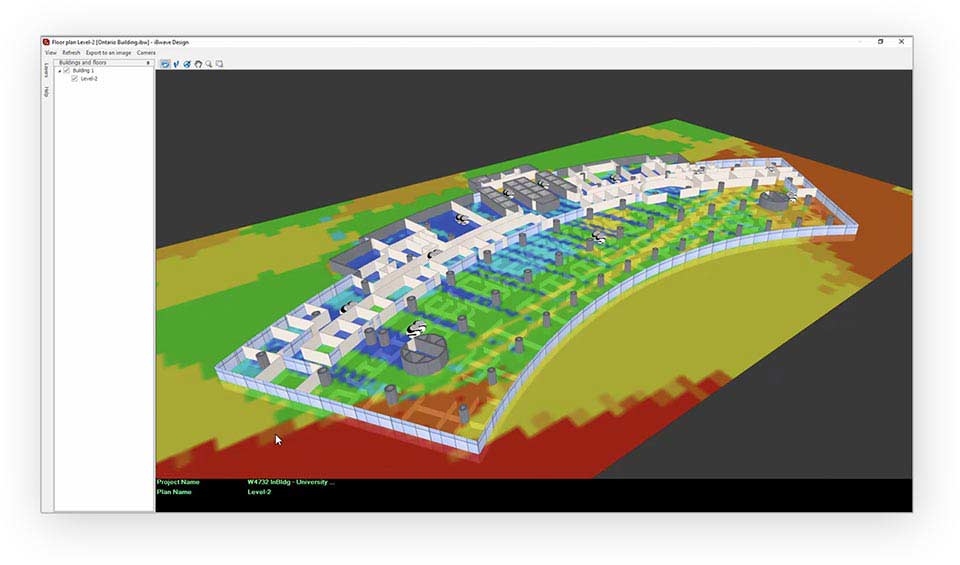Open the View menu
Viewport: 960px width, 565px height.
(50, 52)
